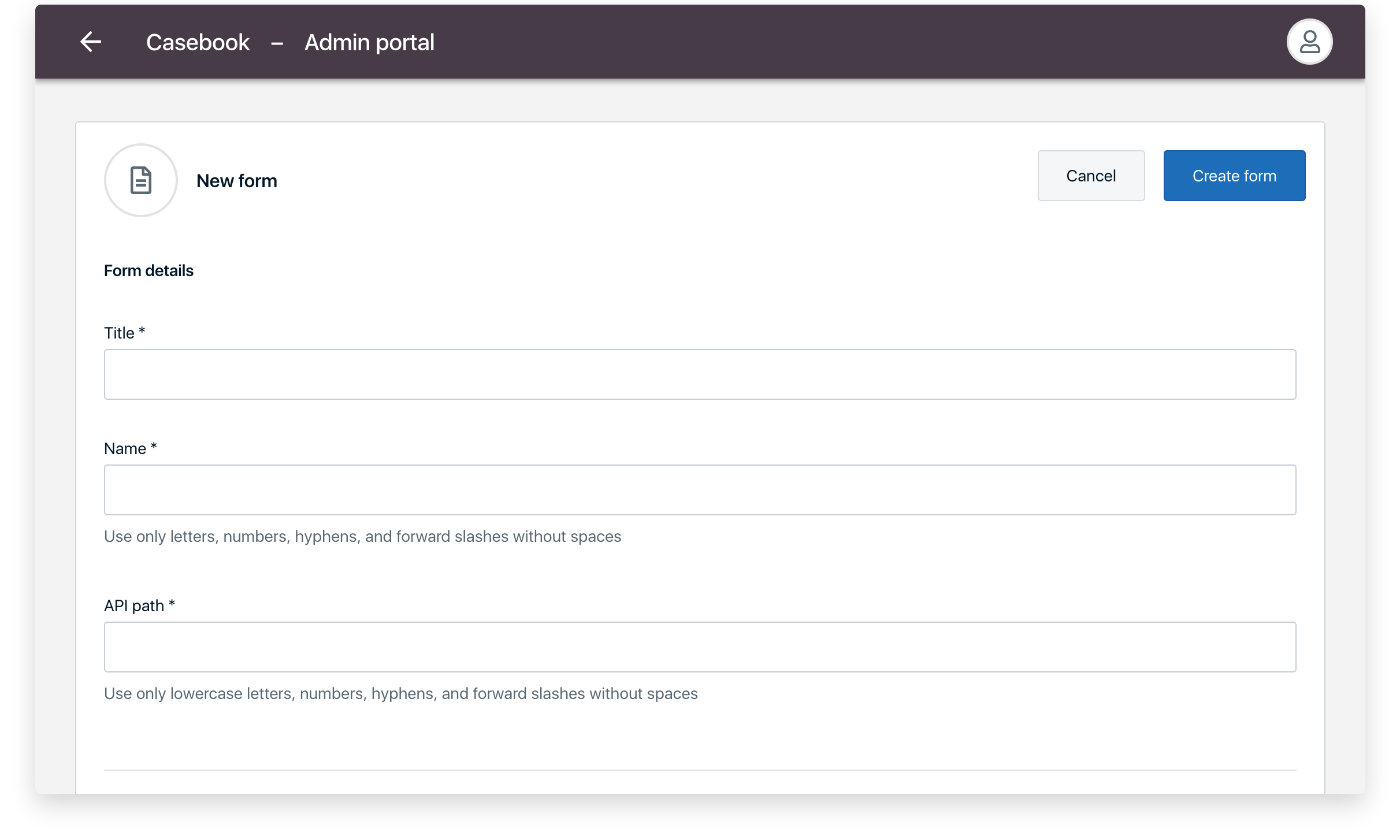The width and height of the screenshot is (1400, 840).
Task: Click the back arrow in header
Action: (x=91, y=42)
